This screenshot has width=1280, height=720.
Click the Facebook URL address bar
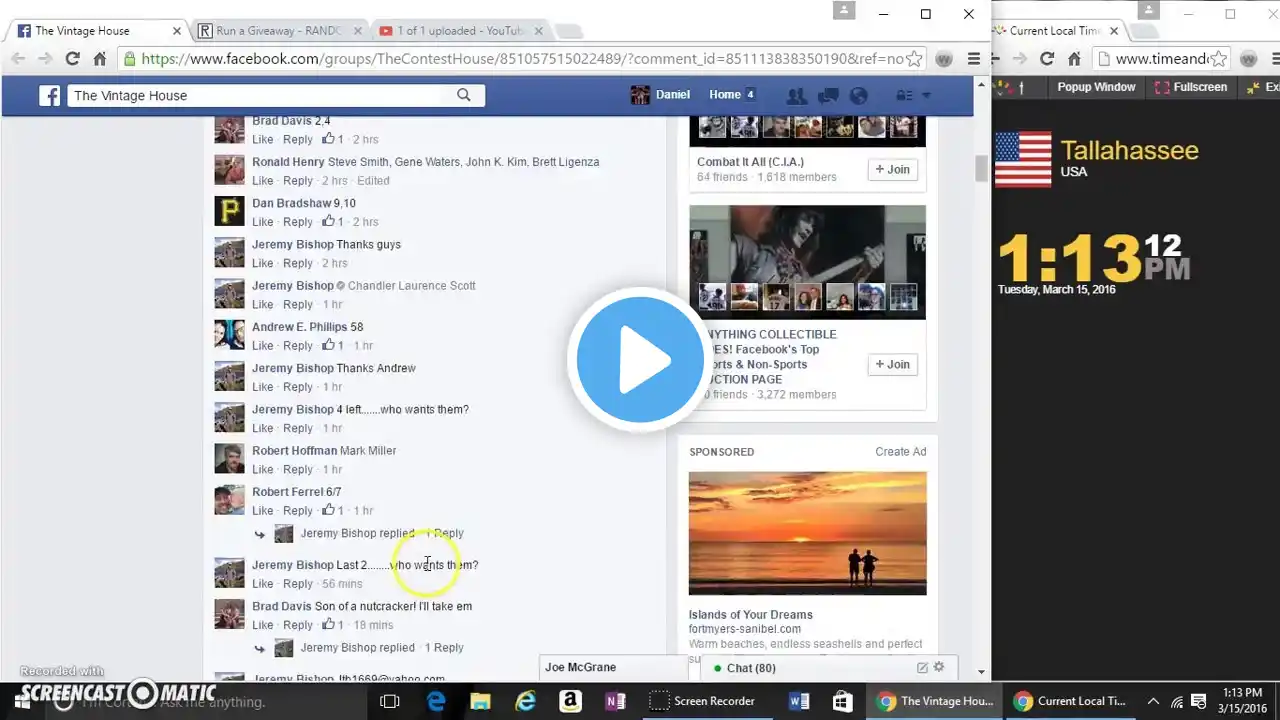[520, 59]
